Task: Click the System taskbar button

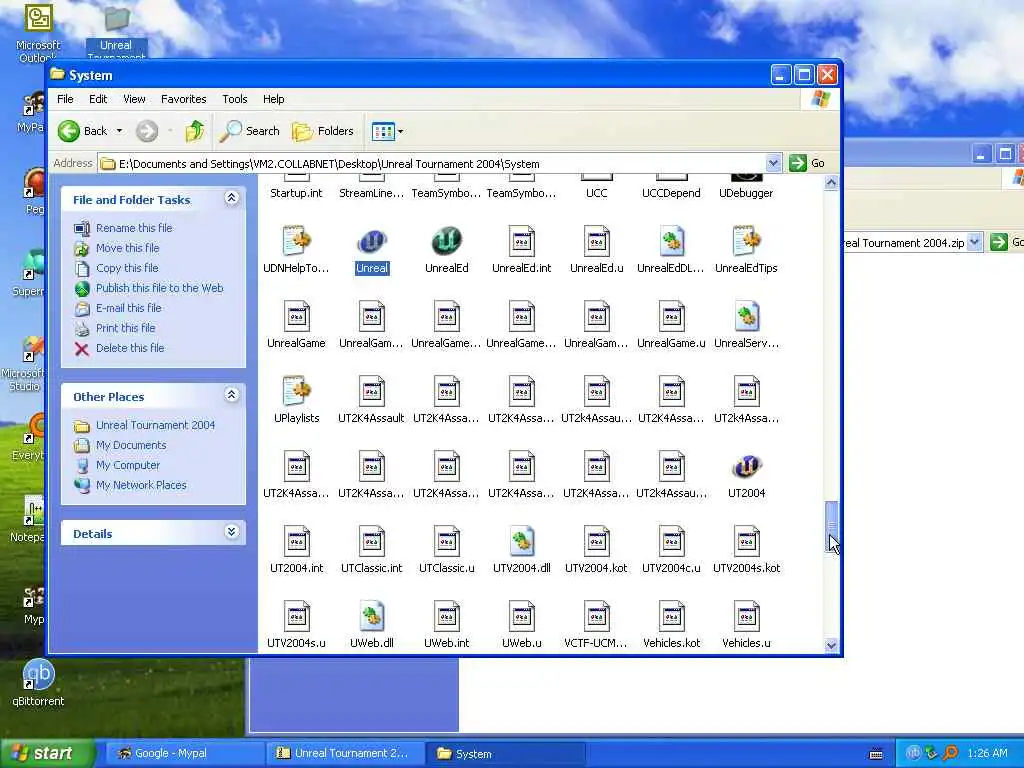Action: (504, 754)
